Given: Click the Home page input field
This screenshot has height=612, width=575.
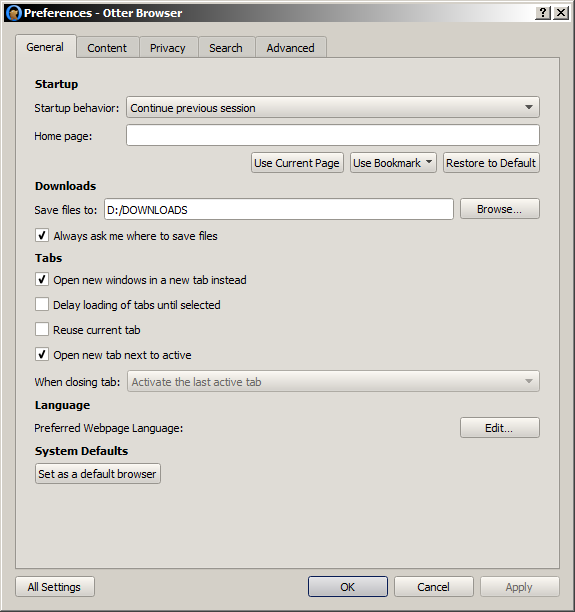Looking at the screenshot, I should tap(333, 135).
